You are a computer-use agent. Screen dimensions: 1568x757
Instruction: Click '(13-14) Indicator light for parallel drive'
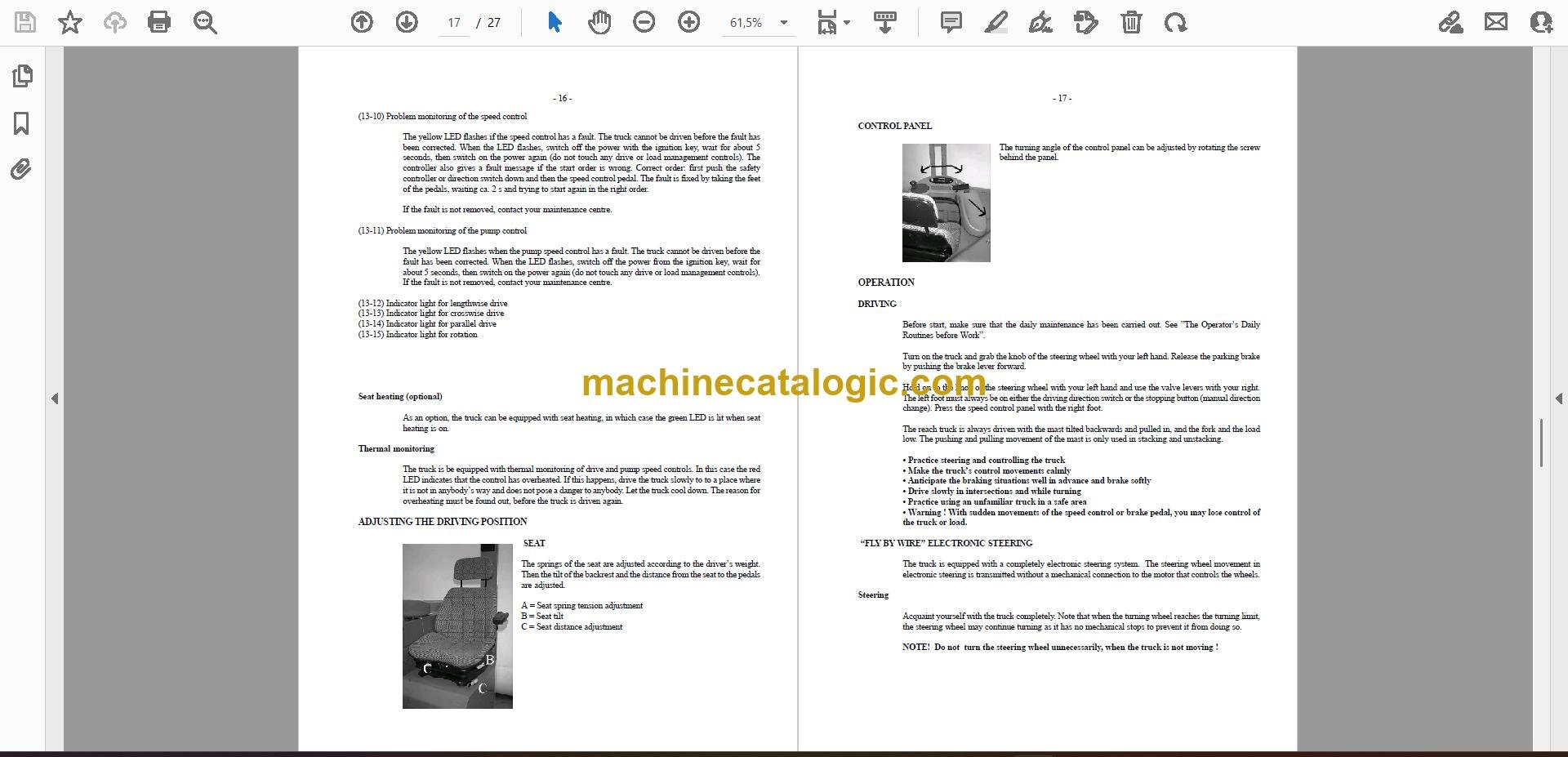coord(427,324)
